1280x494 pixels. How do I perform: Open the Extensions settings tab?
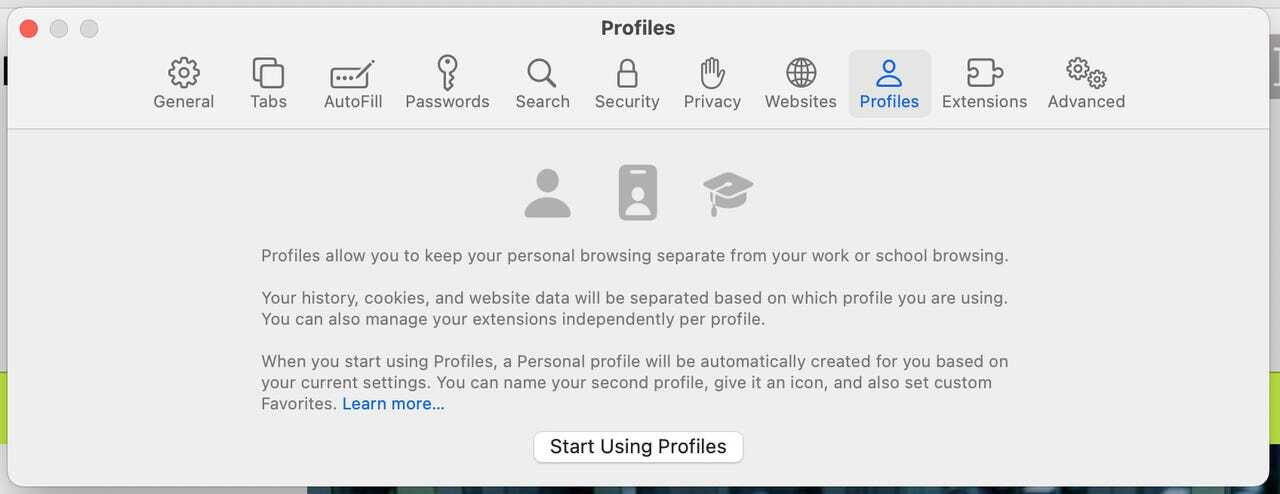(984, 83)
